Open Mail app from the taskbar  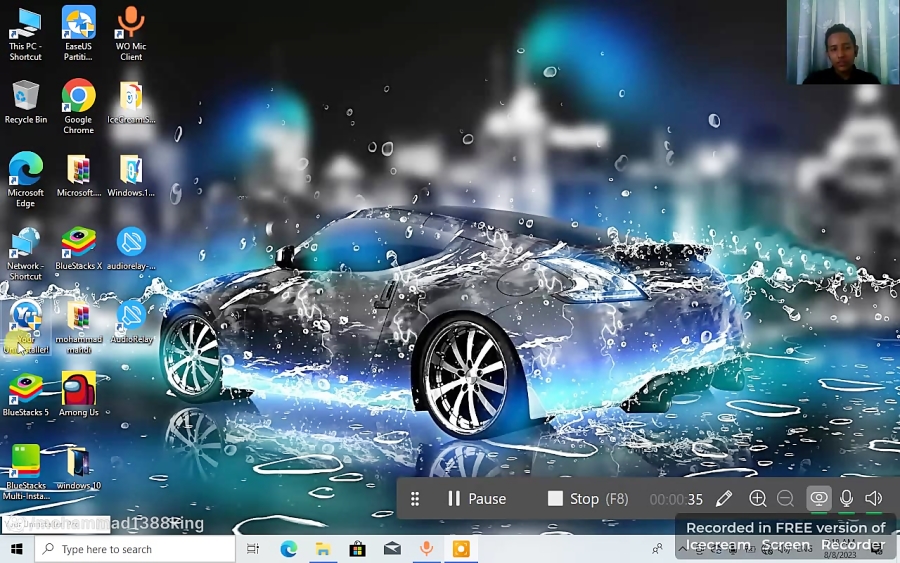(392, 549)
